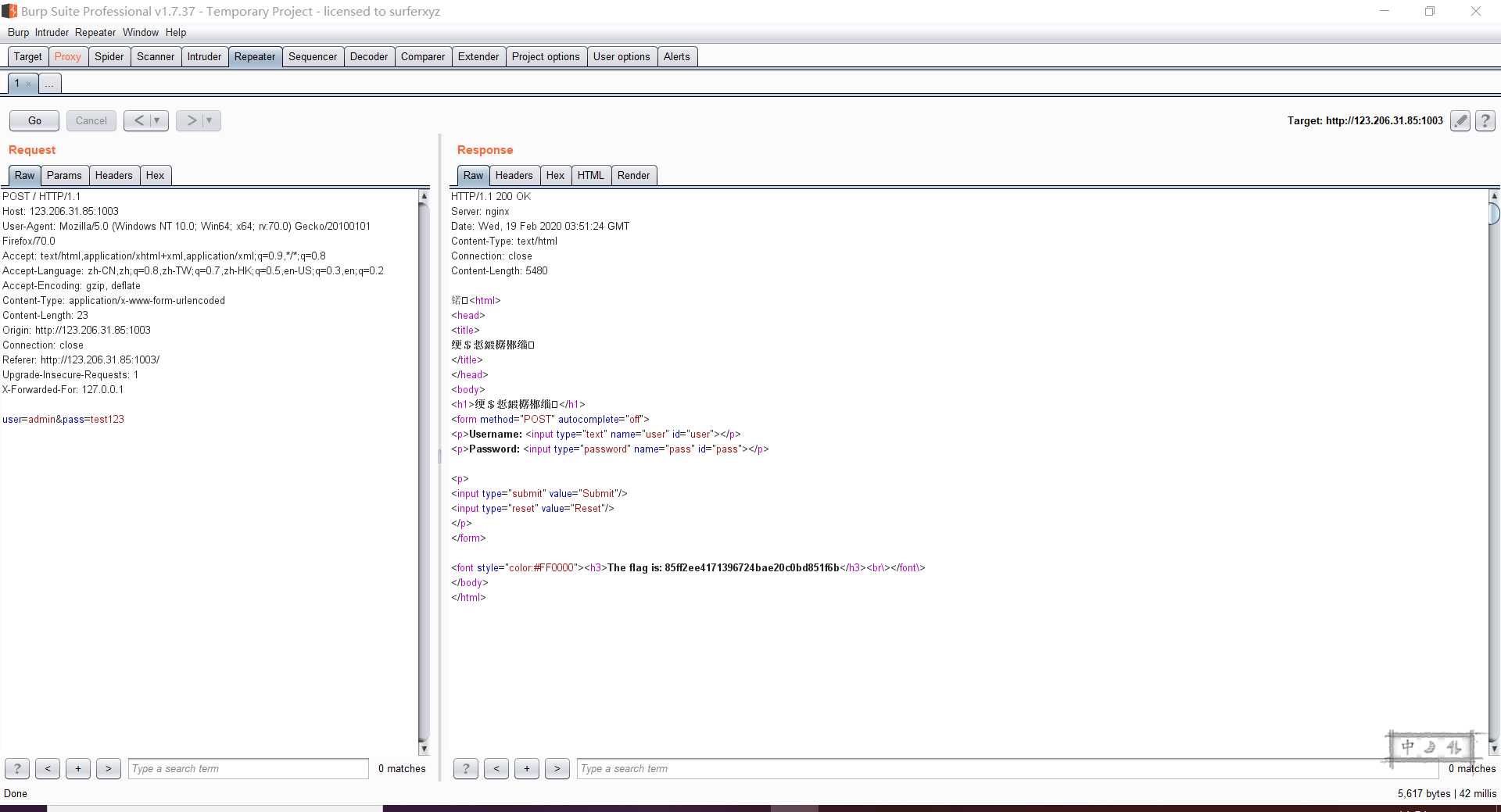The height and width of the screenshot is (812, 1501).
Task: Switch to the Comparer tab
Action: (423, 56)
